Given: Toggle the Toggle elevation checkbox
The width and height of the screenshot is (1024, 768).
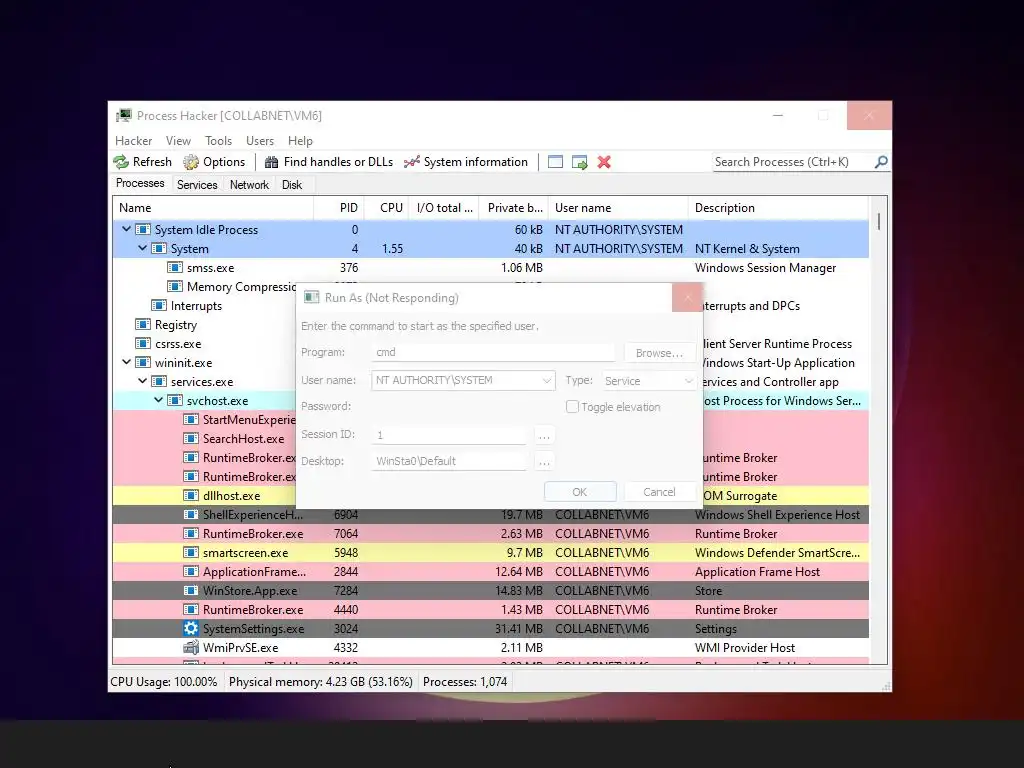Looking at the screenshot, I should click(x=572, y=406).
